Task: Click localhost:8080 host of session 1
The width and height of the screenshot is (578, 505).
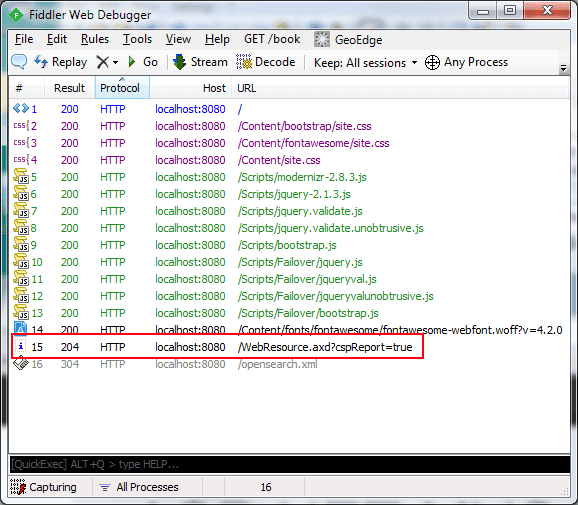Action: (x=190, y=109)
